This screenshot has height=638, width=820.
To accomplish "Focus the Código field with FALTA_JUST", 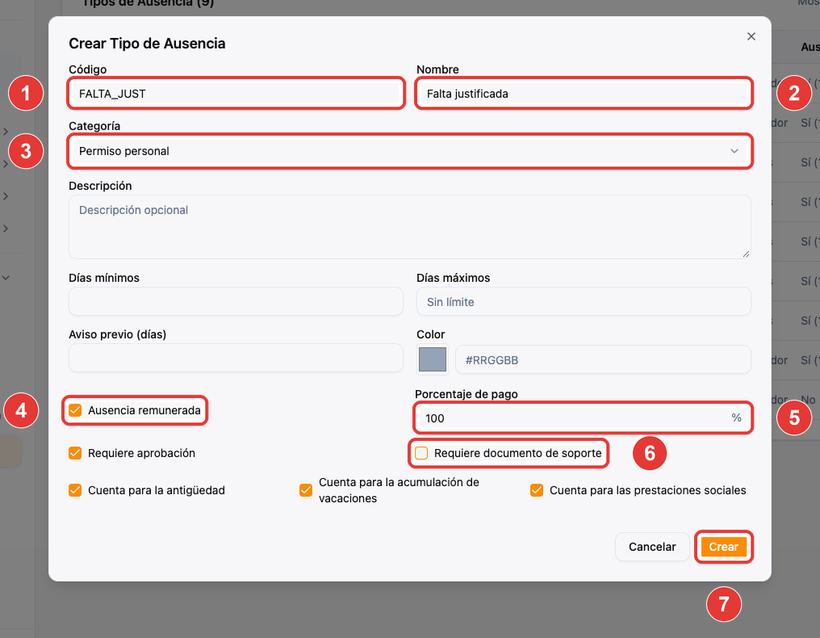I will coord(236,94).
